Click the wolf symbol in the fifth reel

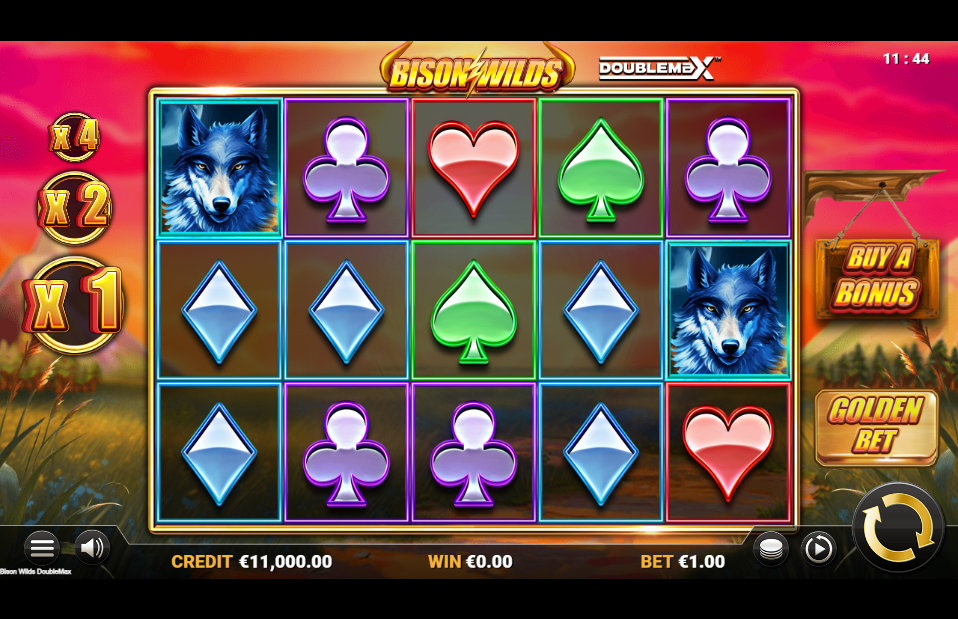point(728,310)
